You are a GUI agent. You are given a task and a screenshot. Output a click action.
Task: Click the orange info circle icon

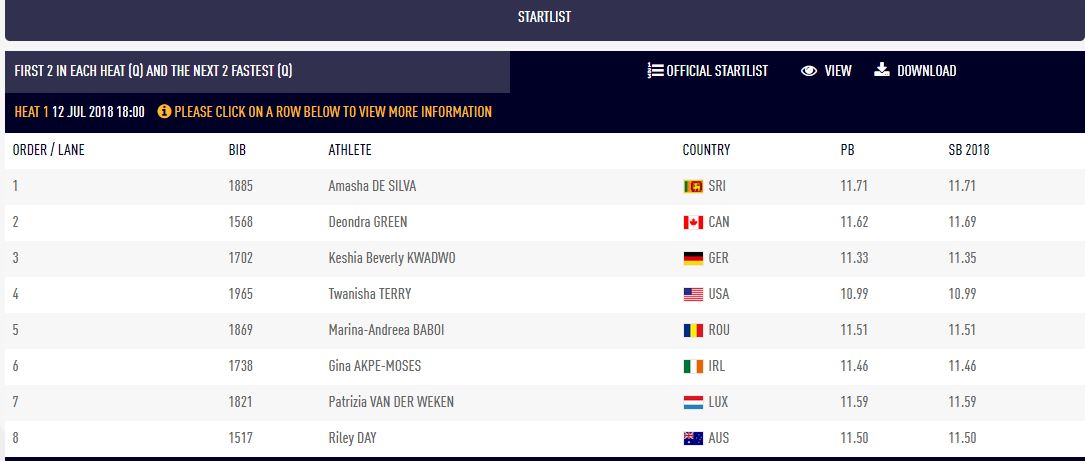pyautogui.click(x=164, y=111)
